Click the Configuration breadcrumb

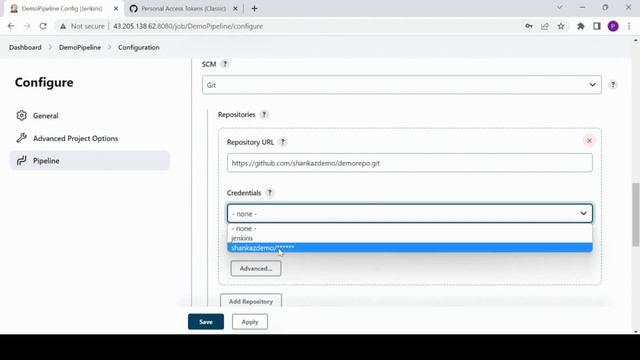click(x=139, y=47)
